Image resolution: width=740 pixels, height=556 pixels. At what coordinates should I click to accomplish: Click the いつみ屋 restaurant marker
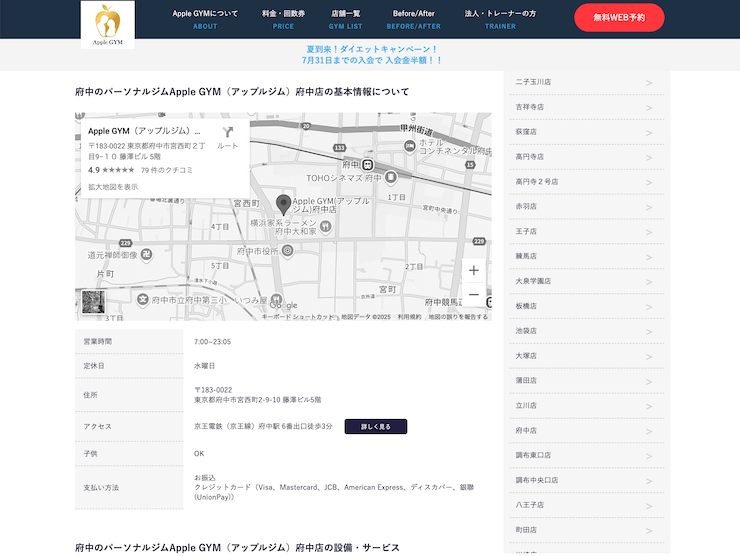277,300
